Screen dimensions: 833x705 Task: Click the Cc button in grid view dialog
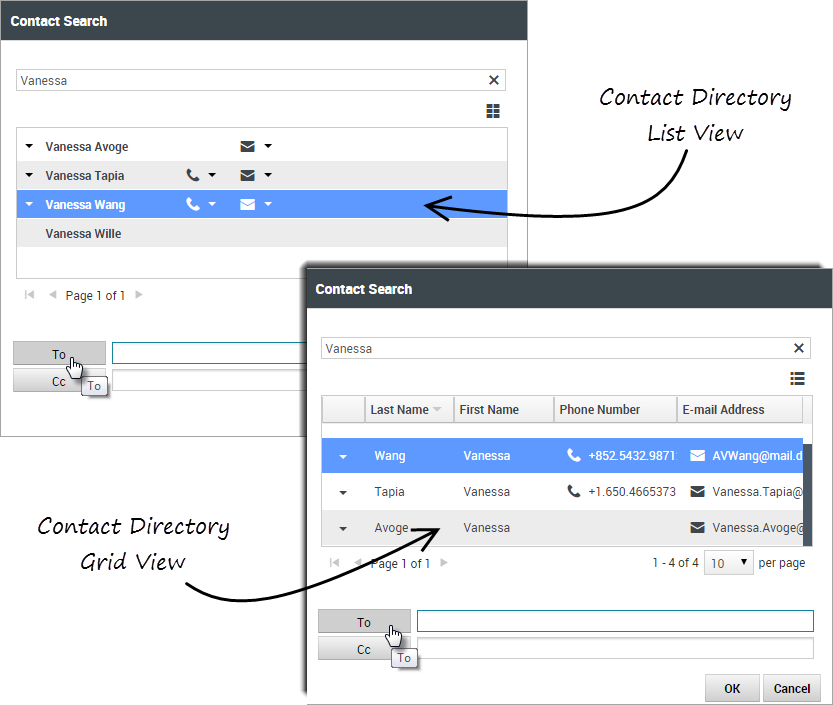tap(364, 649)
